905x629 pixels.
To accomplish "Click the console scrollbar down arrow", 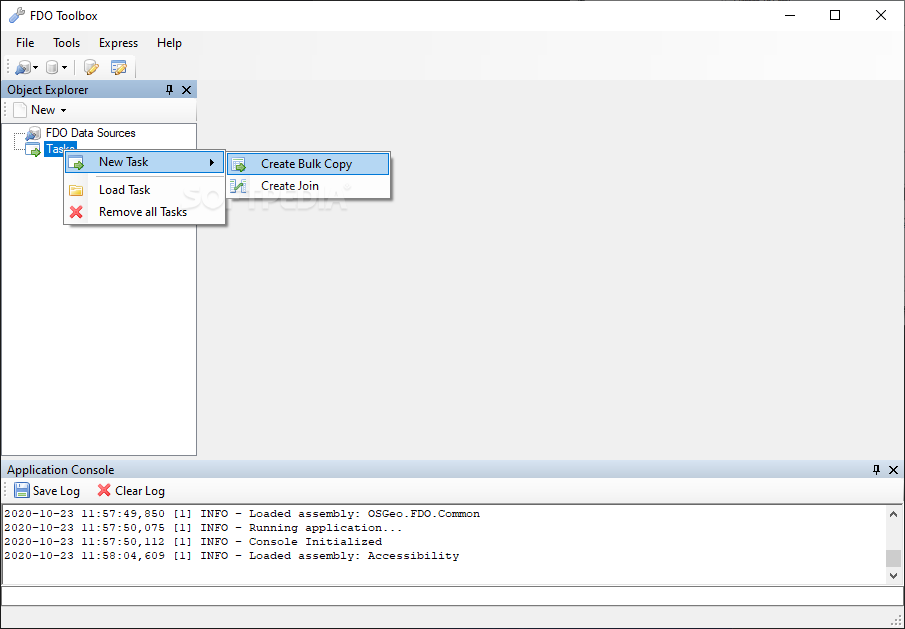I will click(x=893, y=575).
